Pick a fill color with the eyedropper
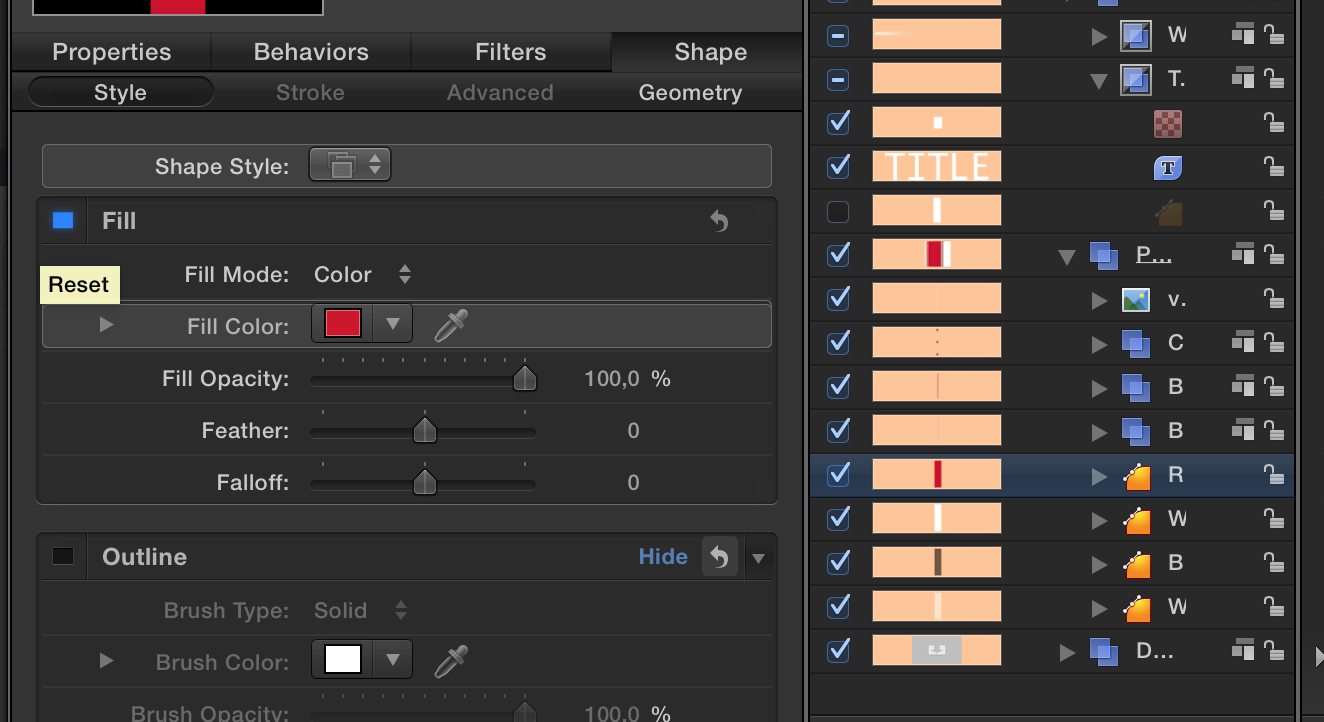This screenshot has width=1324, height=722. click(451, 325)
